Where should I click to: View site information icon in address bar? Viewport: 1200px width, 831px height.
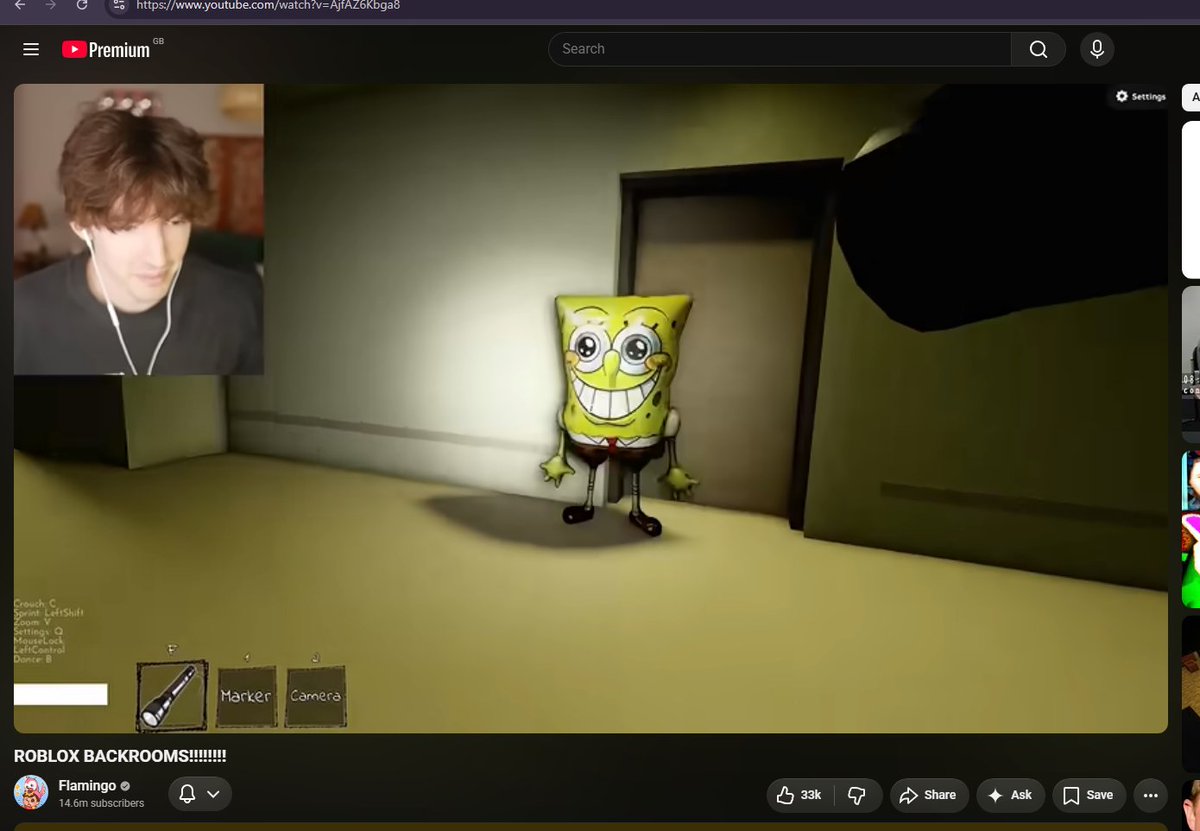pos(117,5)
